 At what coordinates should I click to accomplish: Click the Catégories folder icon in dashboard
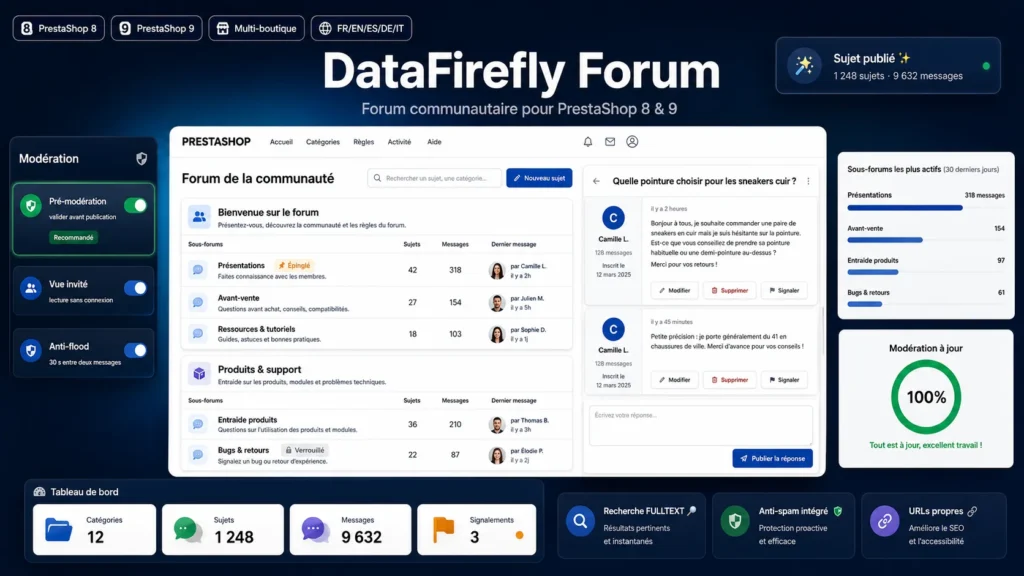(x=59, y=530)
